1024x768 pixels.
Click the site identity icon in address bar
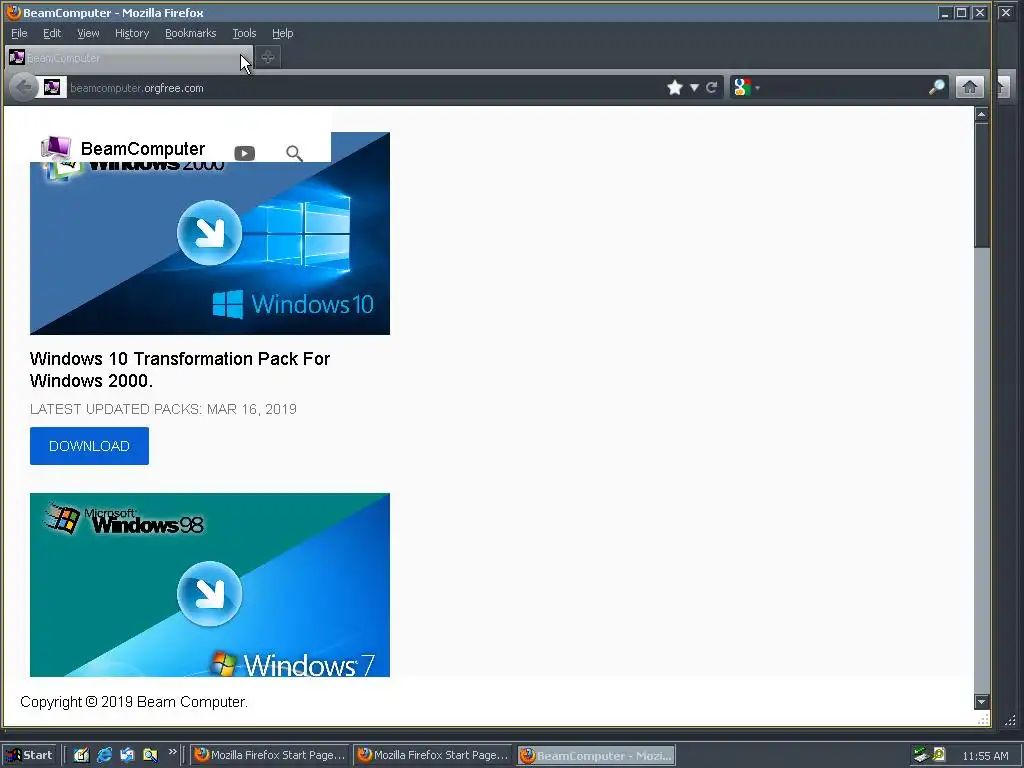[52, 88]
